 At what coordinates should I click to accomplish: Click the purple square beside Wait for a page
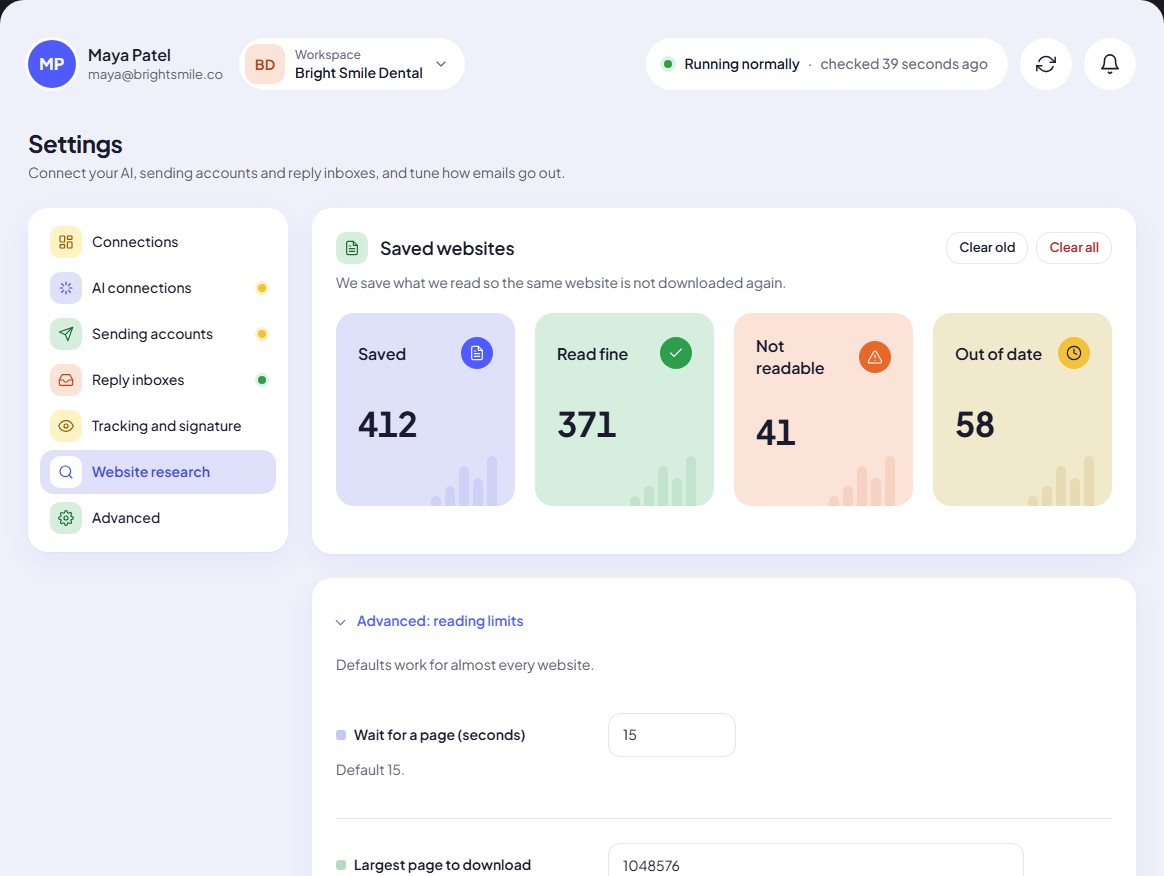click(x=341, y=735)
